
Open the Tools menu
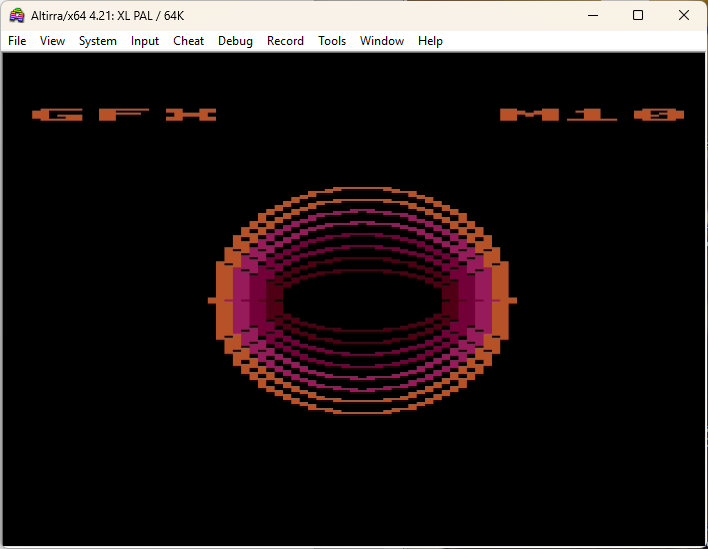(332, 41)
